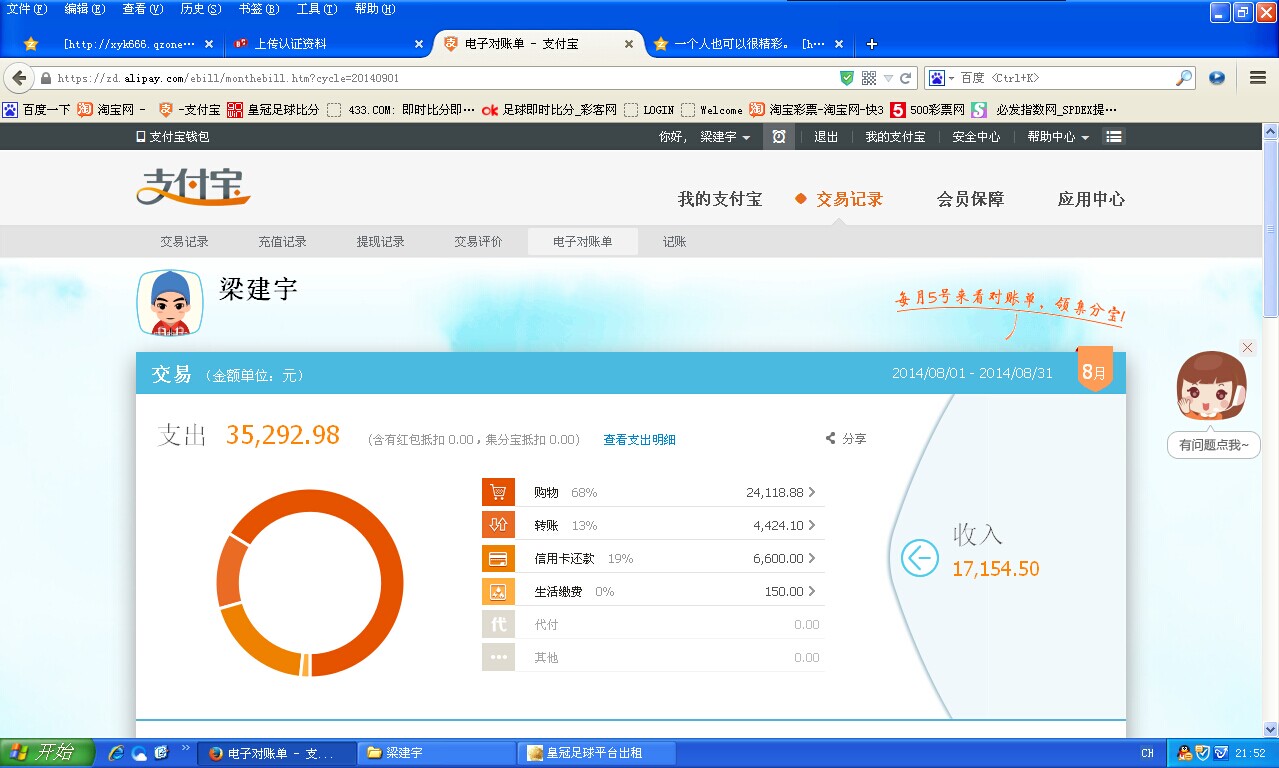Click the 转账 transfer icon
This screenshot has width=1279, height=768.
pyautogui.click(x=498, y=525)
